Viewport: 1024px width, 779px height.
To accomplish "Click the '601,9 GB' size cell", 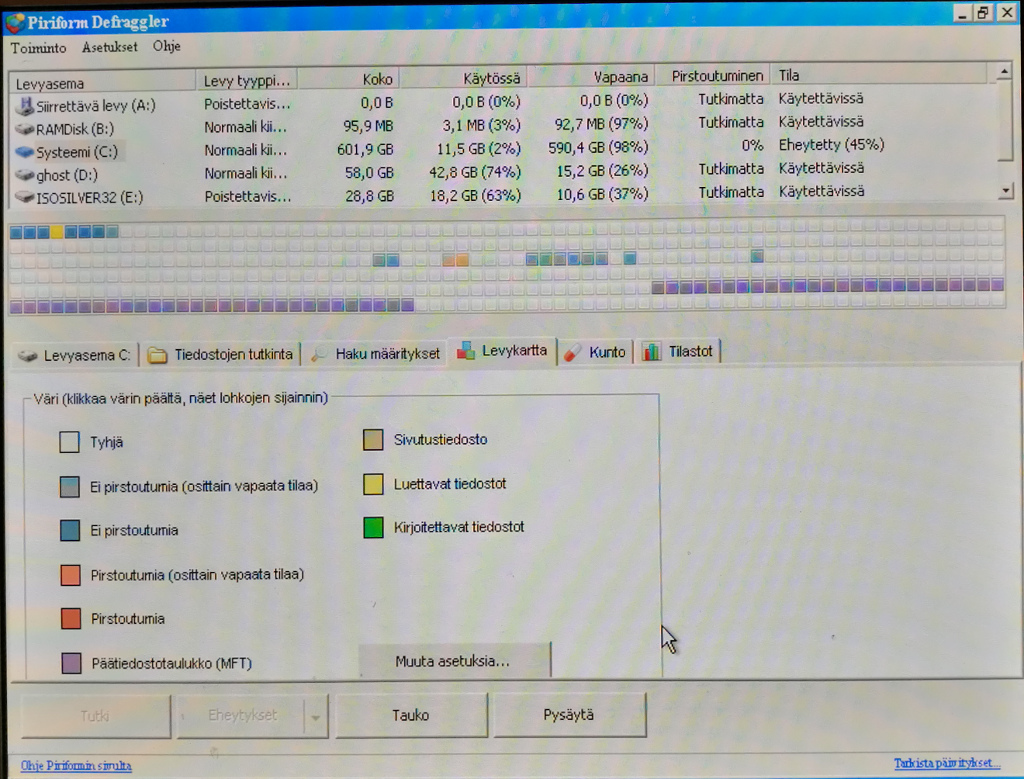I will tap(365, 149).
